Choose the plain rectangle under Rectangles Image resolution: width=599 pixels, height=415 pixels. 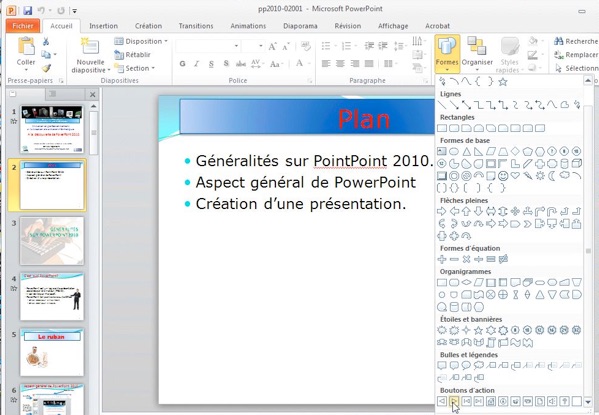tap(442, 128)
